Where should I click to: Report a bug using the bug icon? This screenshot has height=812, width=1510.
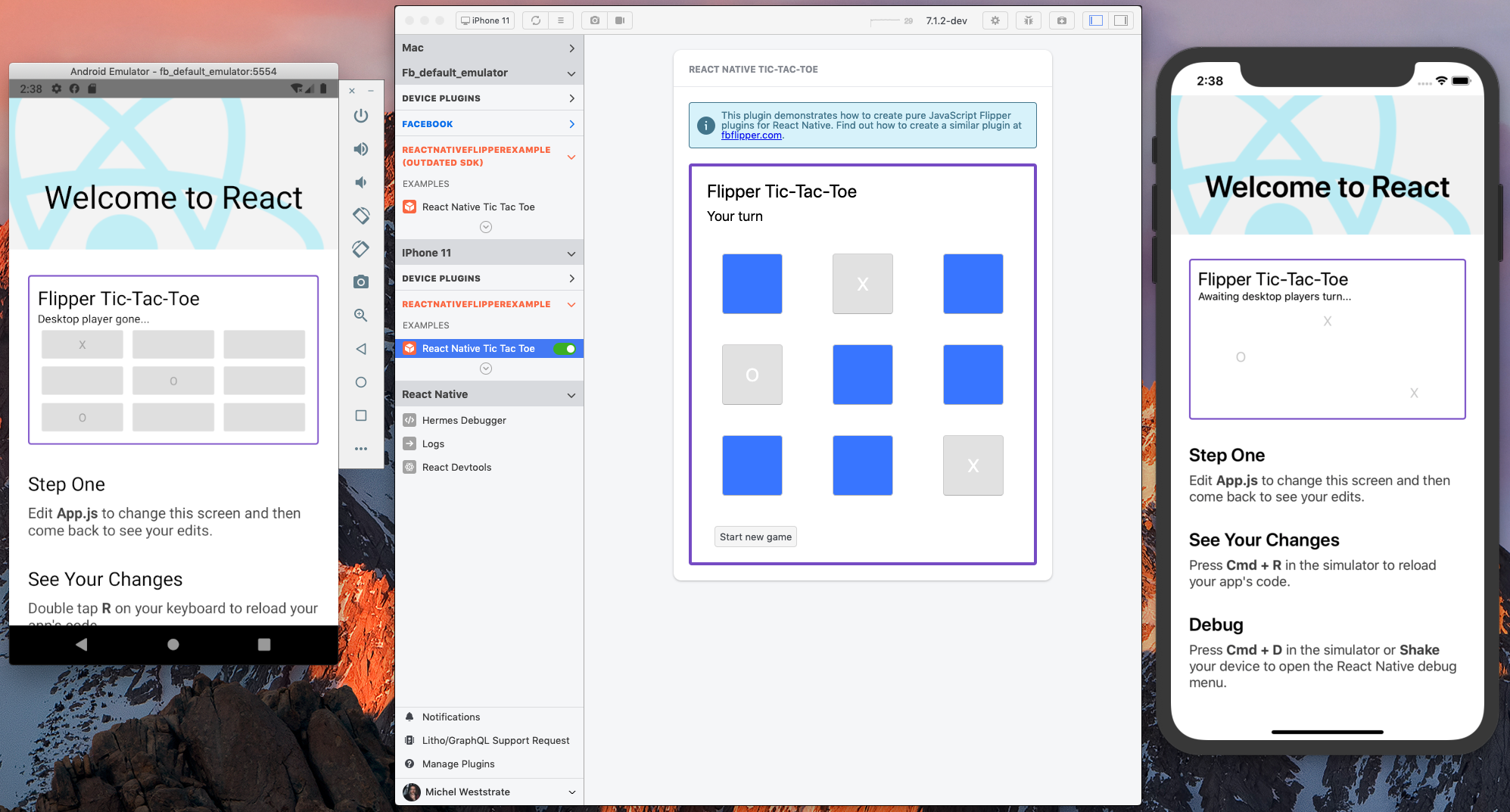1028,20
